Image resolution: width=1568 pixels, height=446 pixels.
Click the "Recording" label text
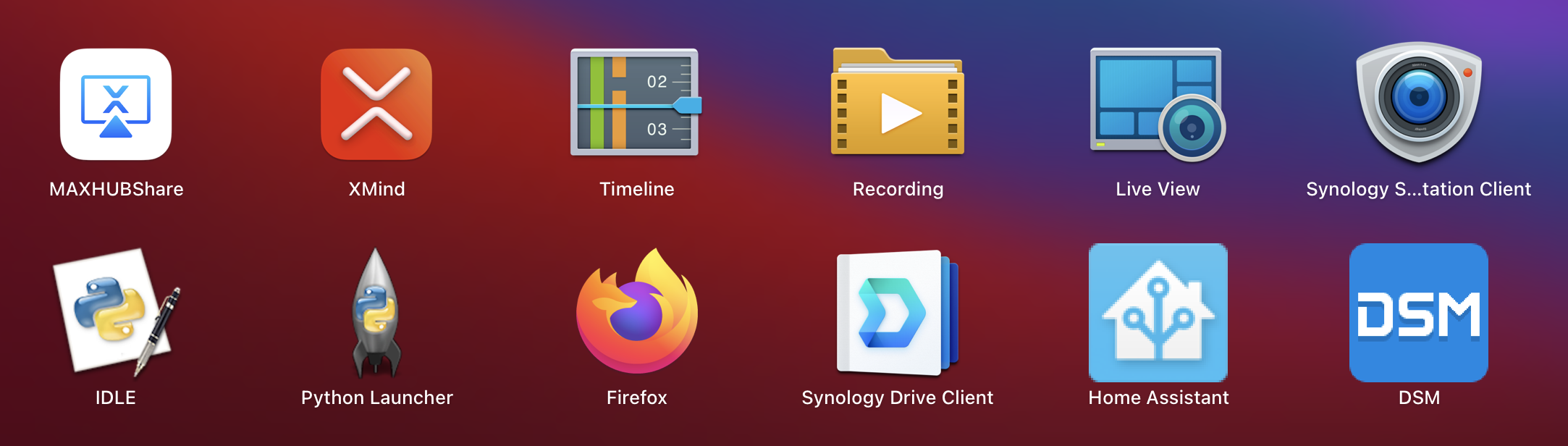898,190
